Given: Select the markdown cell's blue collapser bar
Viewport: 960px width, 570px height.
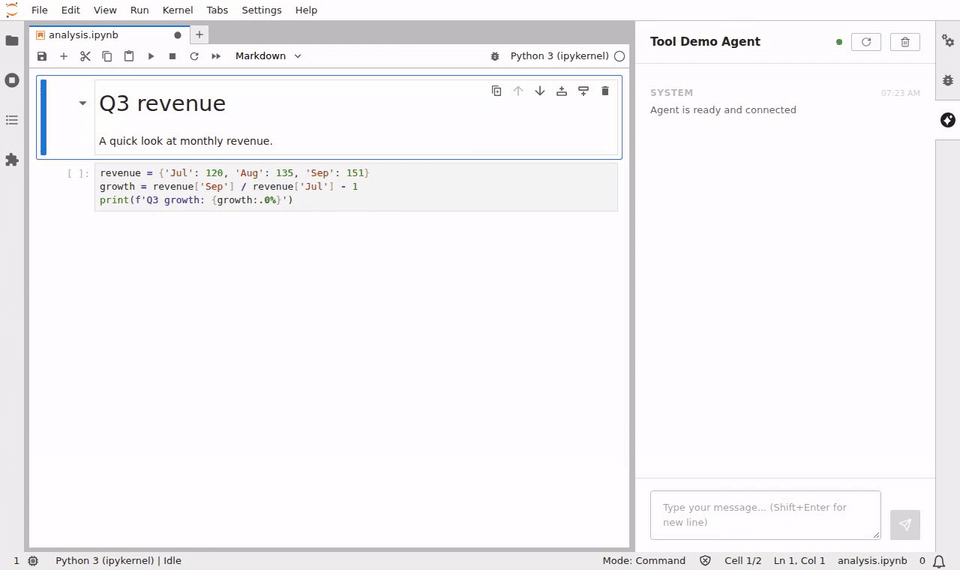Looking at the screenshot, I should point(43,117).
